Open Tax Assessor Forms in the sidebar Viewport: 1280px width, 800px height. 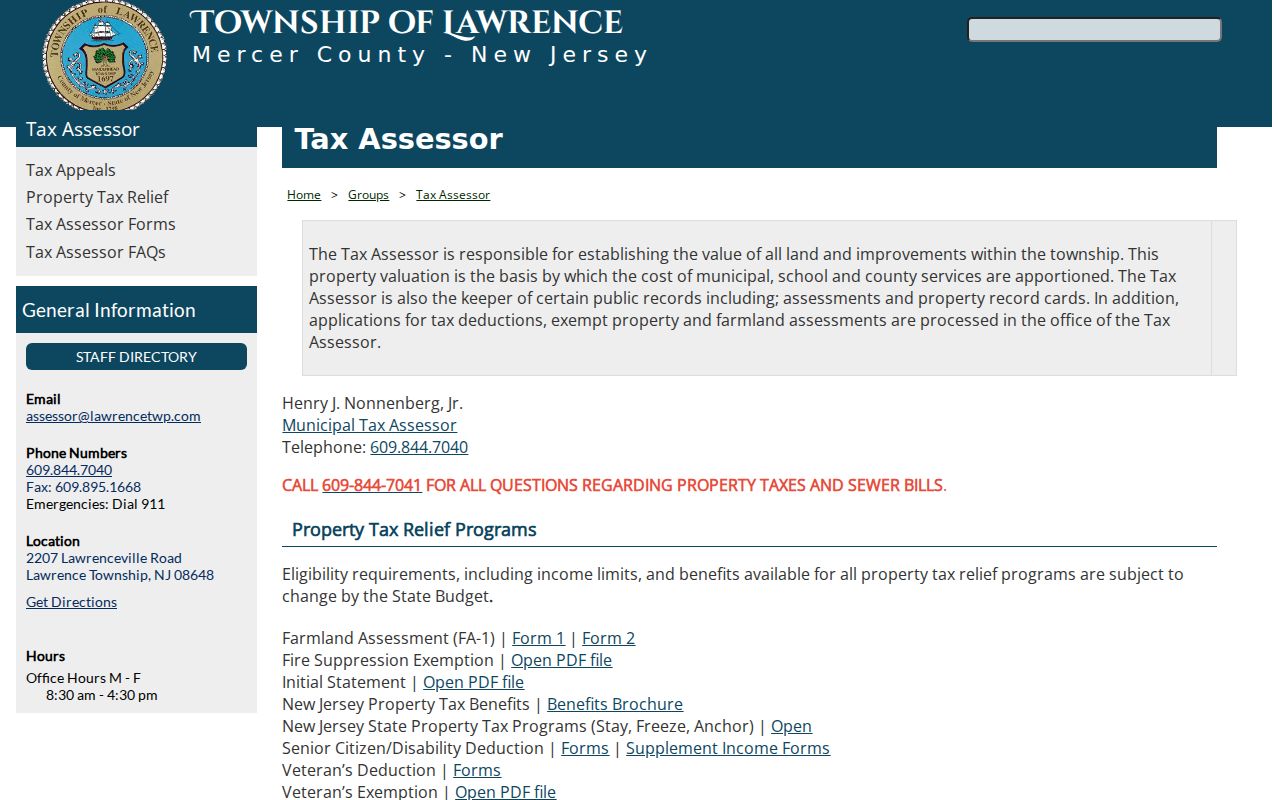tap(101, 224)
